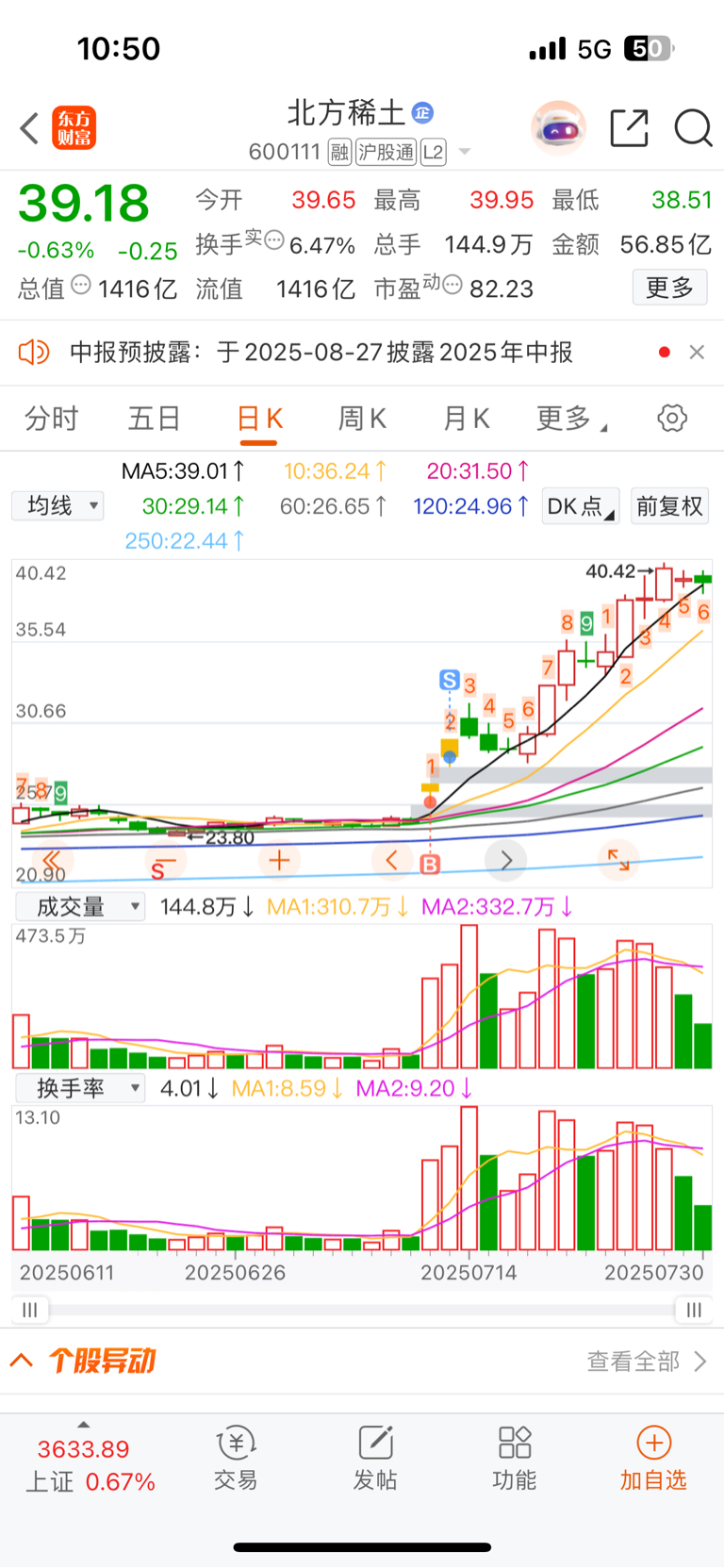This screenshot has width=724, height=1568.
Task: Tap the 600111 stock code
Action: tap(286, 152)
